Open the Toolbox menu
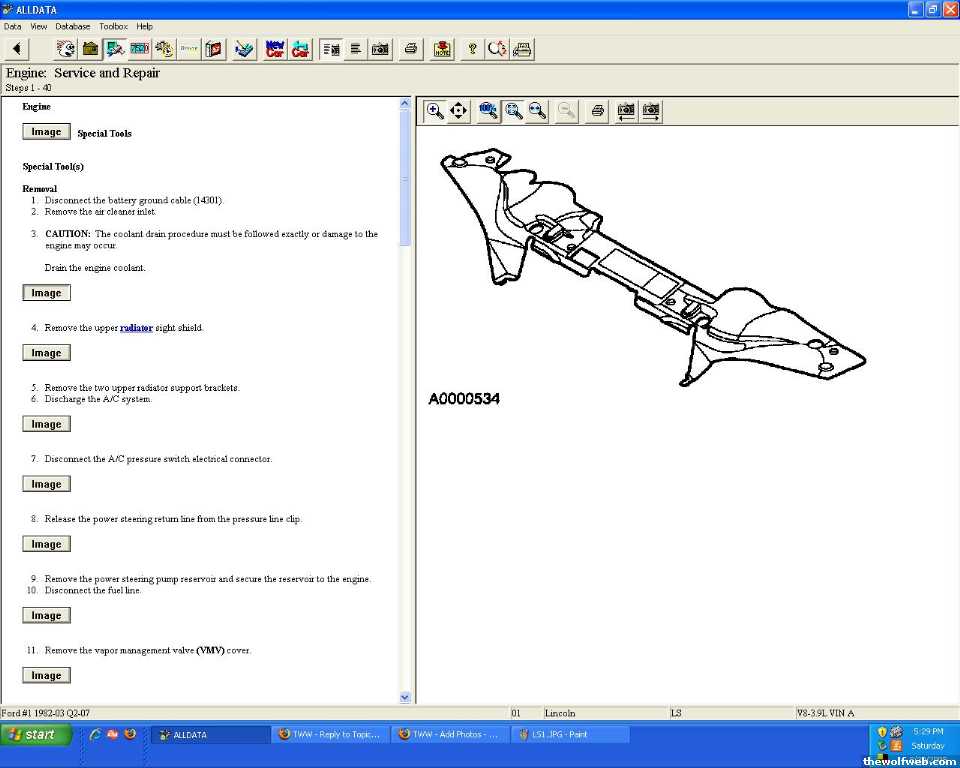This screenshot has width=960, height=768. 113,26
